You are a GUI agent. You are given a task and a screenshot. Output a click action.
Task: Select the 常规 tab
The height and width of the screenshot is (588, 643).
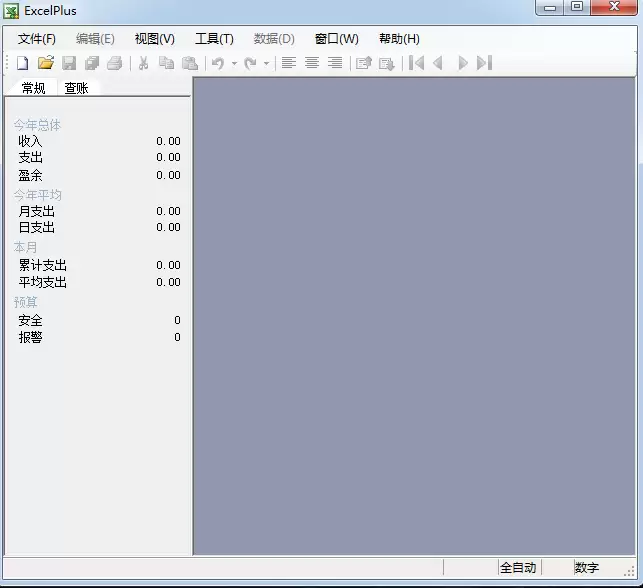(x=33, y=88)
